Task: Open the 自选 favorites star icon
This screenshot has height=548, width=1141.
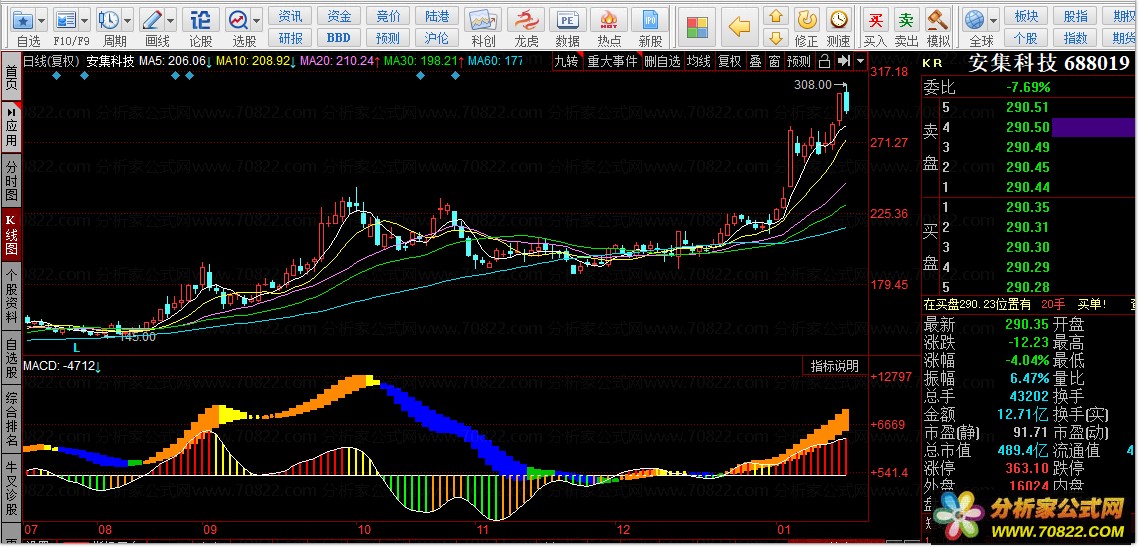Action: 22,20
